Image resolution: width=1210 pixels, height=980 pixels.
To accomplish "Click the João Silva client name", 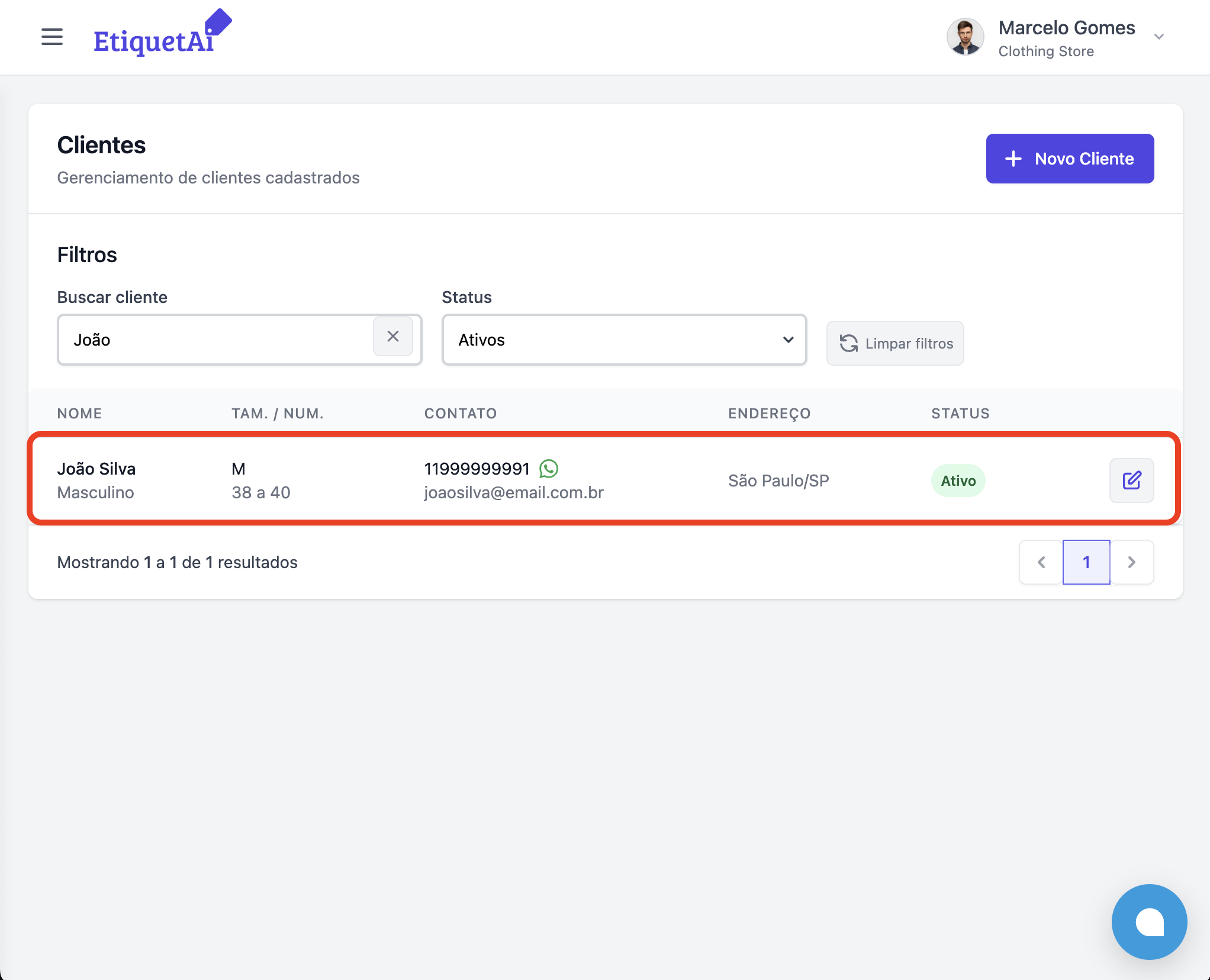I will tap(96, 469).
